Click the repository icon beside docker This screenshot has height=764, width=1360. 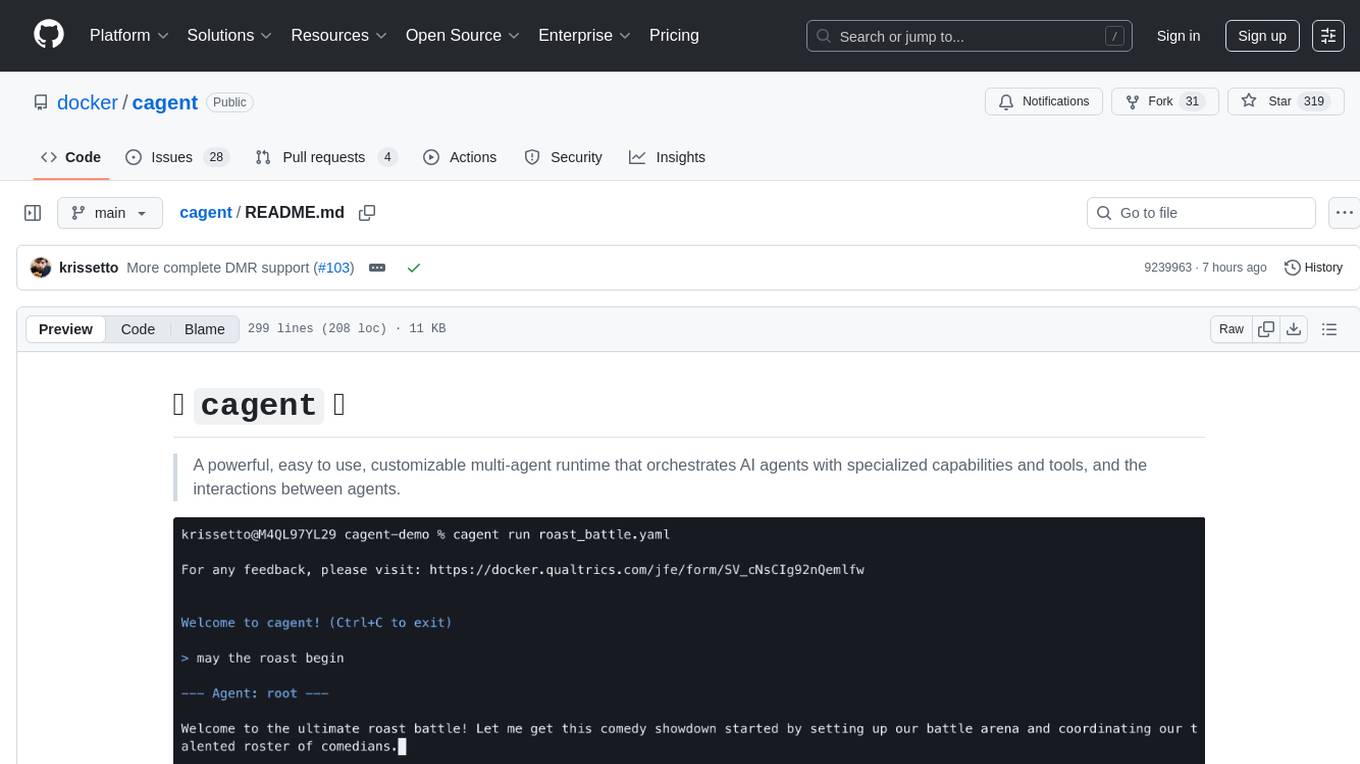(41, 102)
